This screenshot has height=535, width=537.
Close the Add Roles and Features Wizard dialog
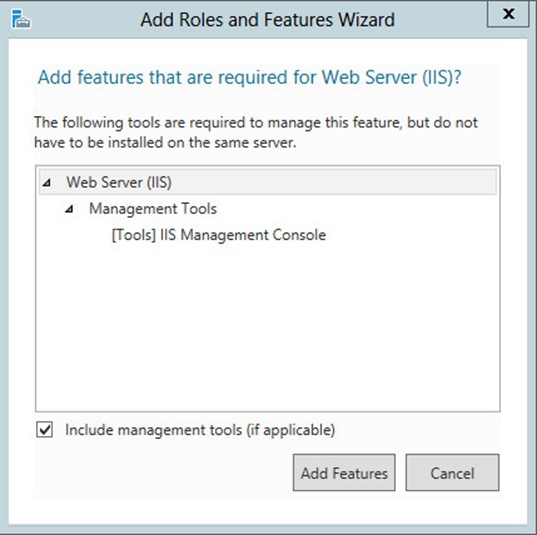pyautogui.click(x=508, y=14)
